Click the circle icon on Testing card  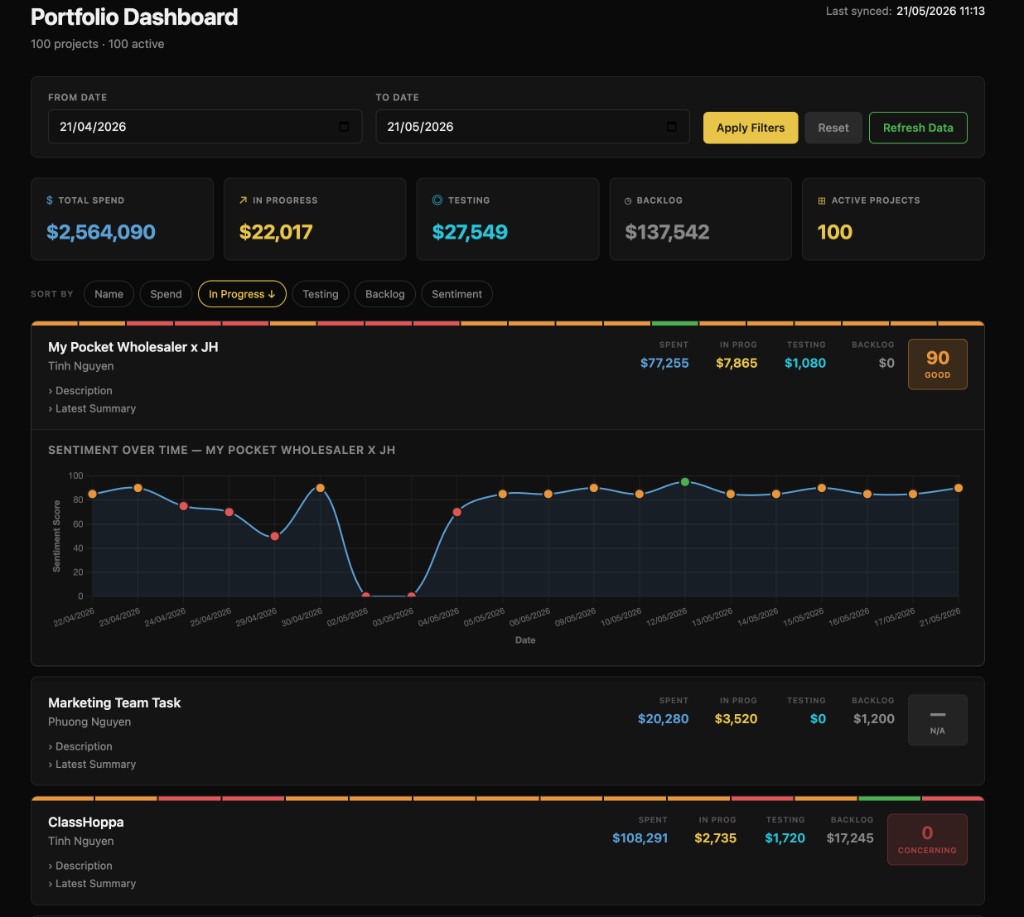click(437, 201)
